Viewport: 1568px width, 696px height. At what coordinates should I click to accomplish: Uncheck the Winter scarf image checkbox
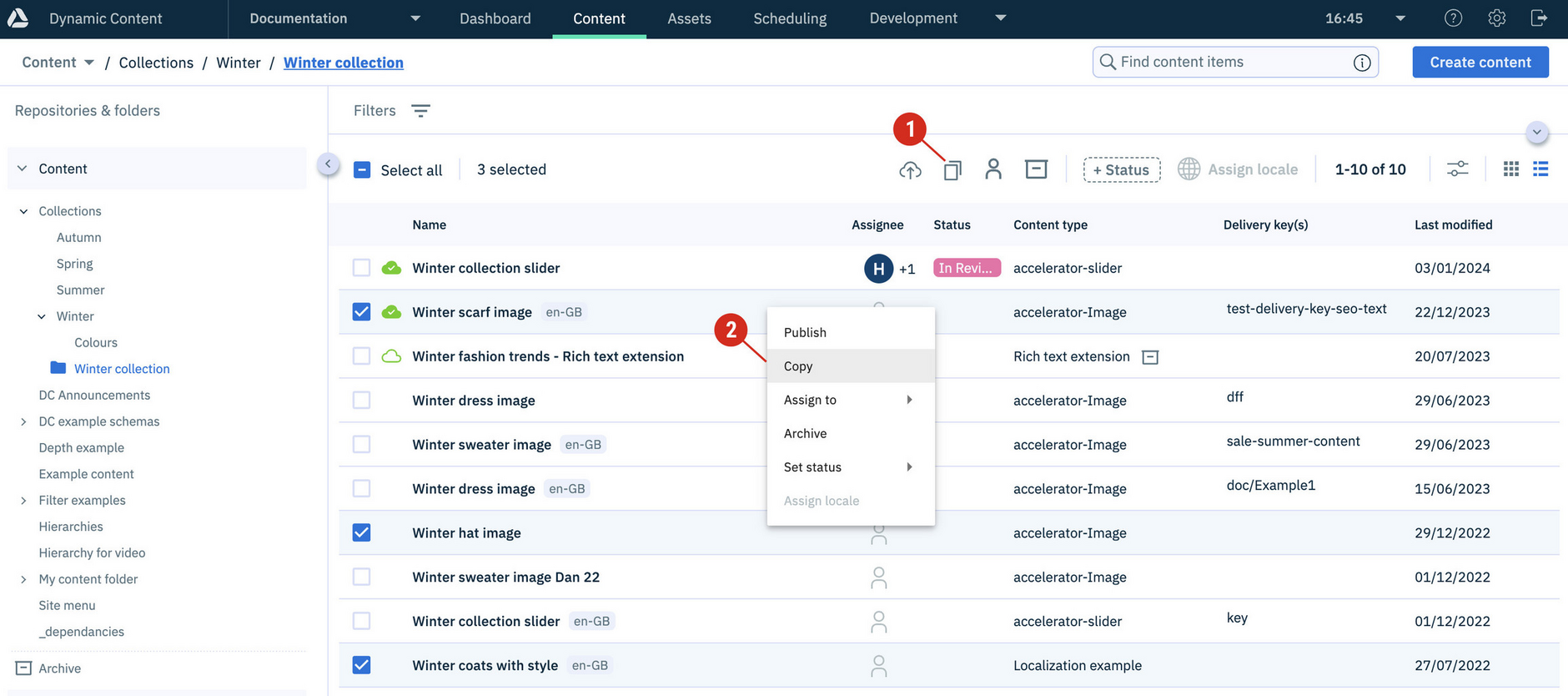pyautogui.click(x=361, y=312)
